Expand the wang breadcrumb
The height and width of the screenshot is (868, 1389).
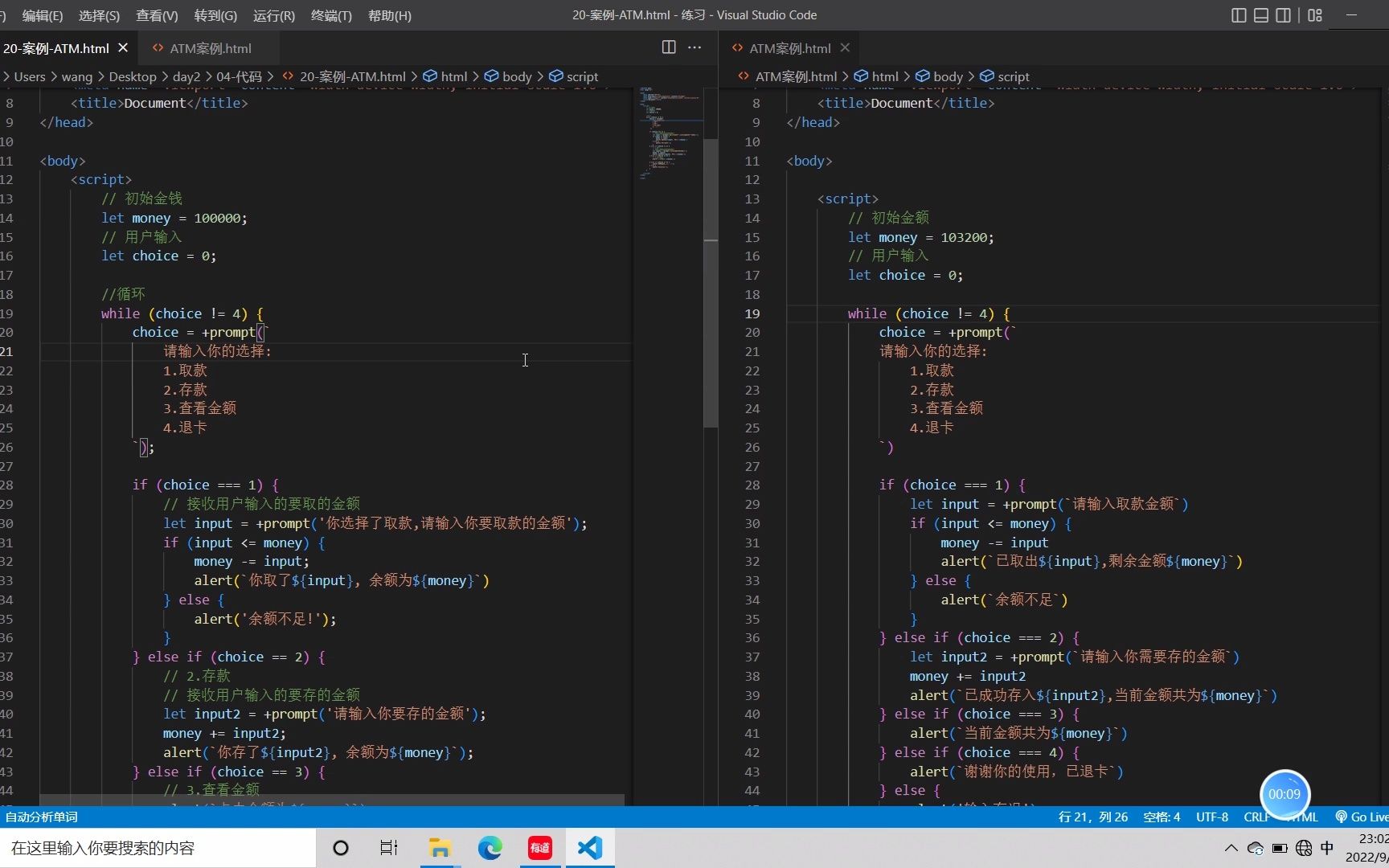(77, 76)
